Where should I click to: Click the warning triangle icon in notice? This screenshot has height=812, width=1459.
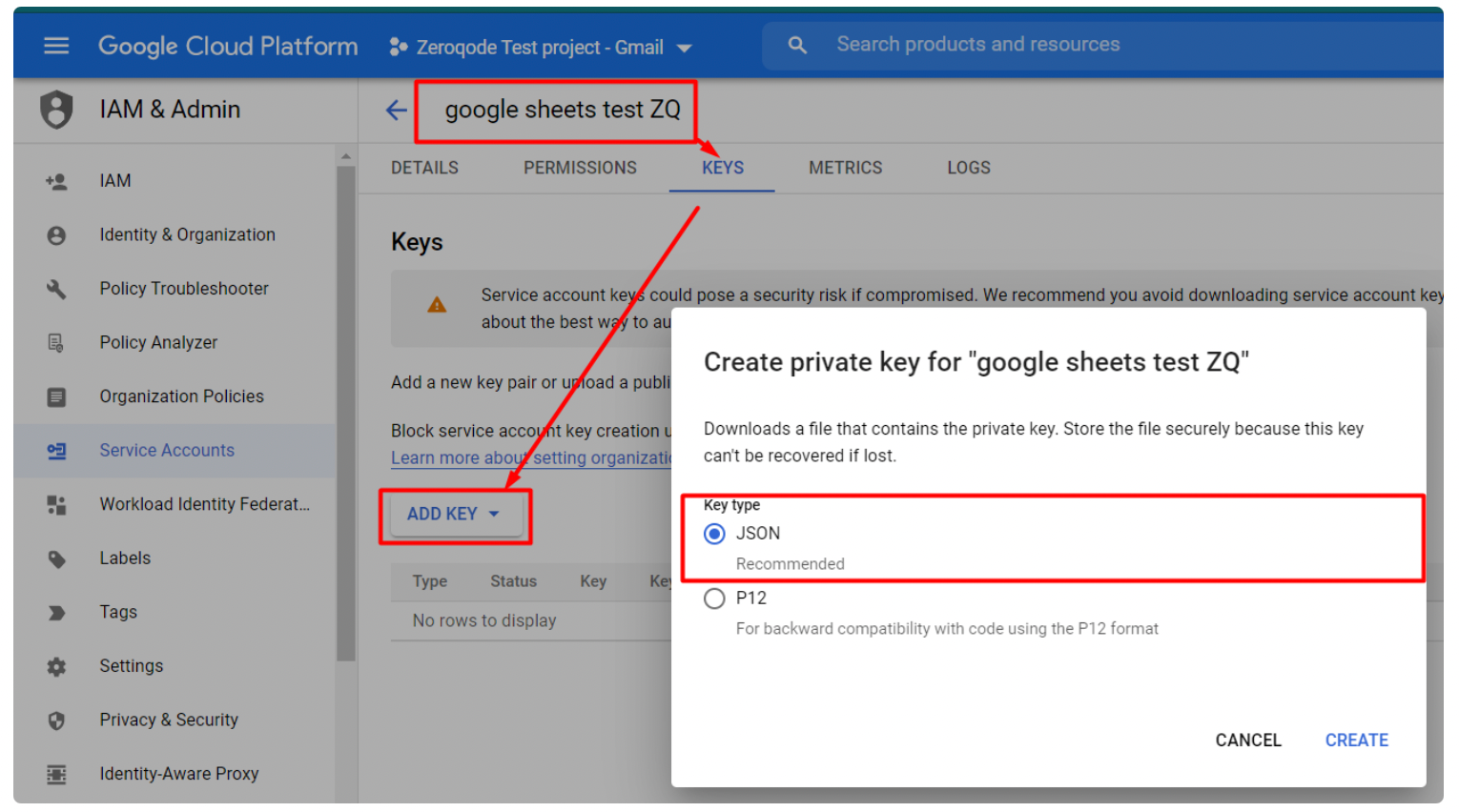(437, 305)
